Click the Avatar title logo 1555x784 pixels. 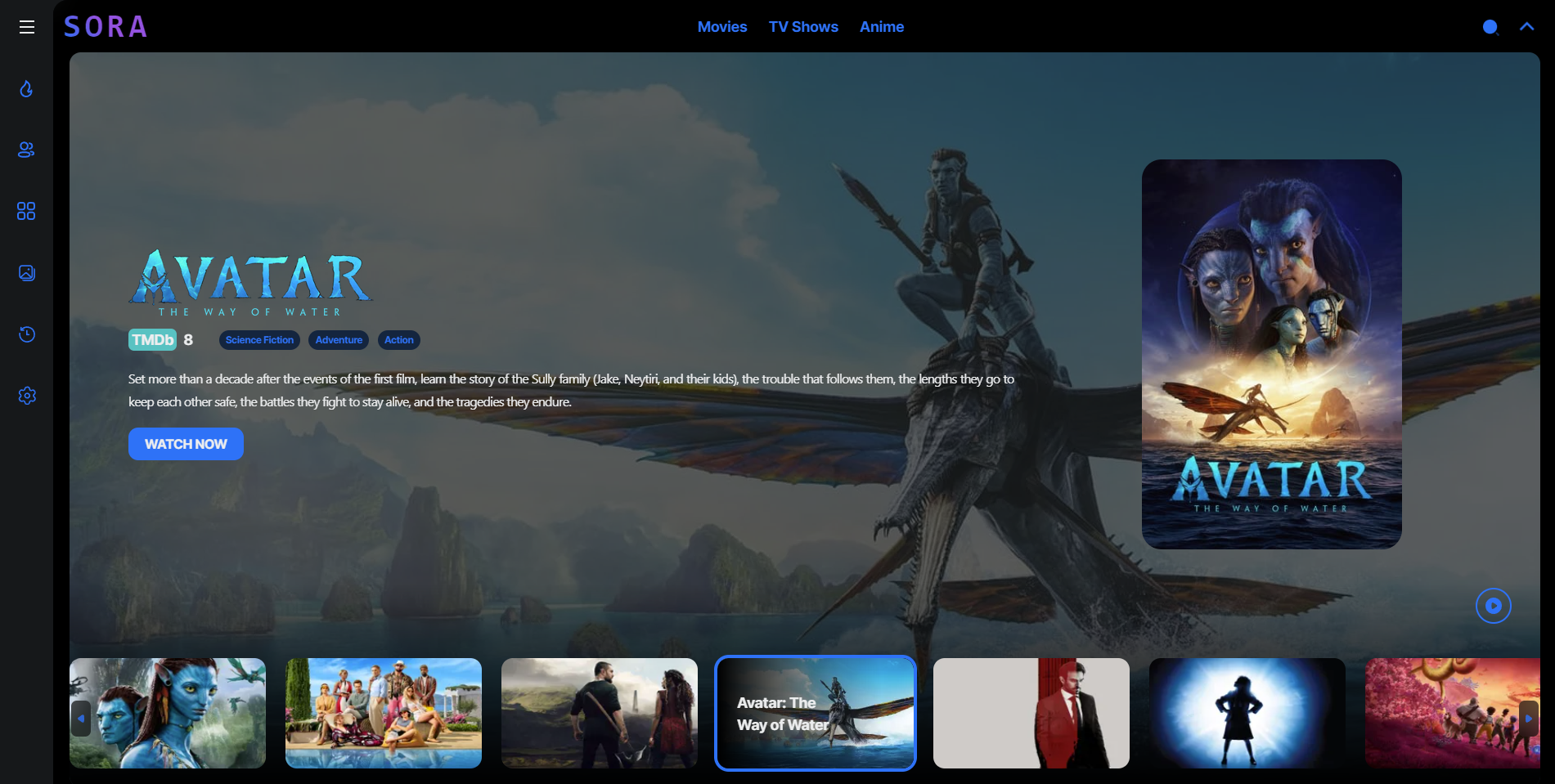(x=250, y=283)
